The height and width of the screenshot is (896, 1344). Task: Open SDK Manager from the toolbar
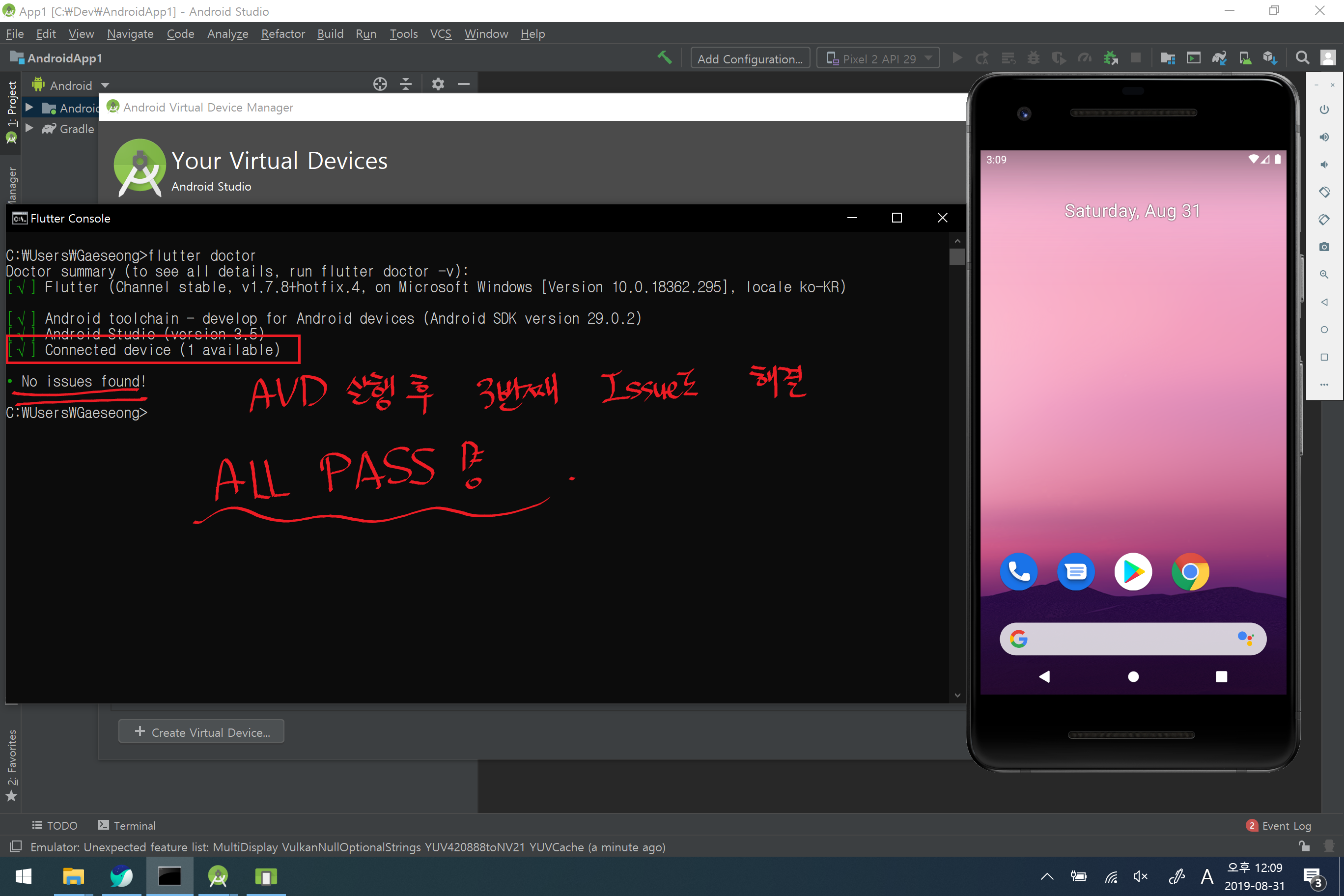(1270, 58)
